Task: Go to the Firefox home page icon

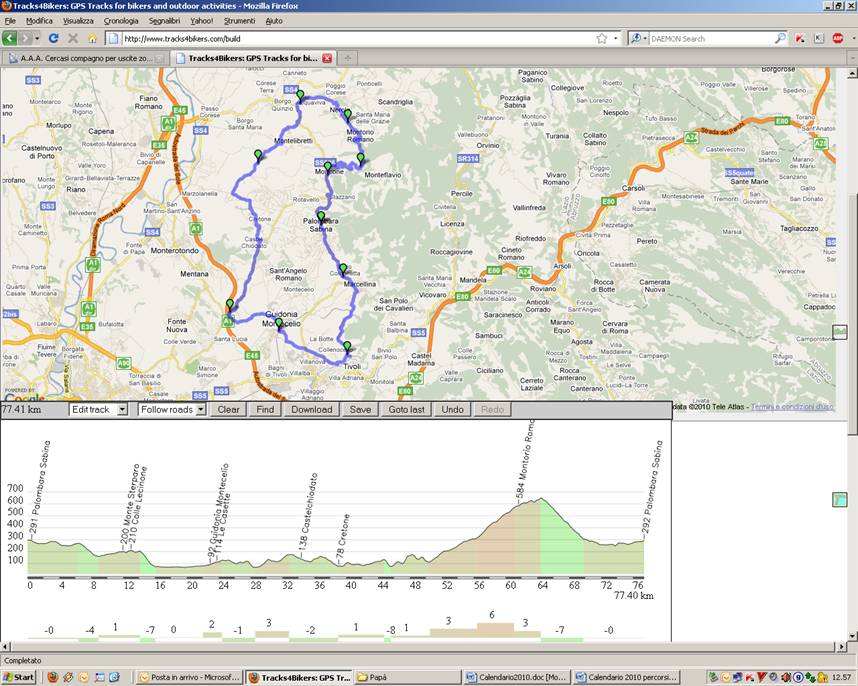Action: (x=92, y=38)
